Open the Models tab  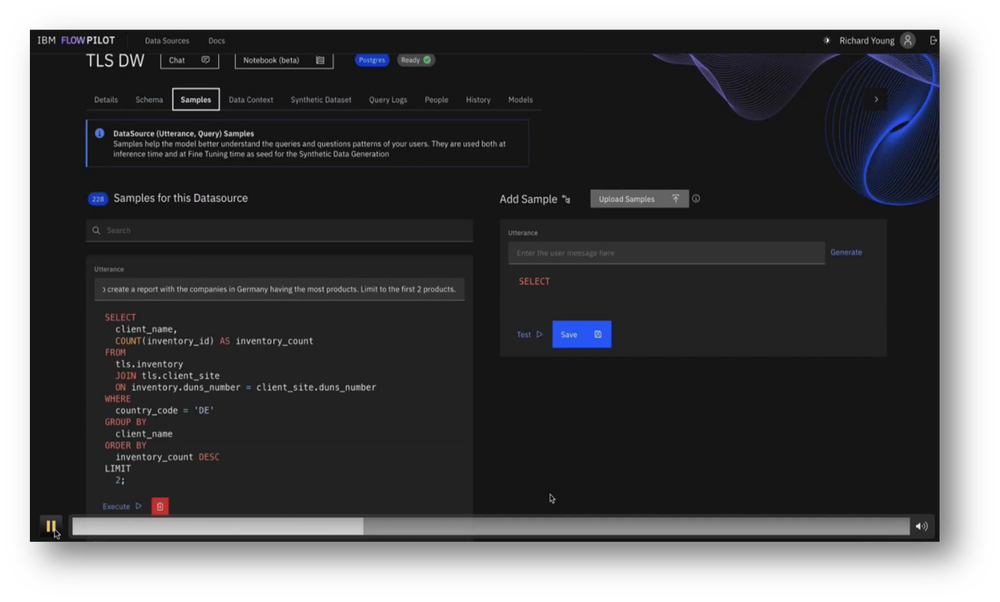(520, 99)
